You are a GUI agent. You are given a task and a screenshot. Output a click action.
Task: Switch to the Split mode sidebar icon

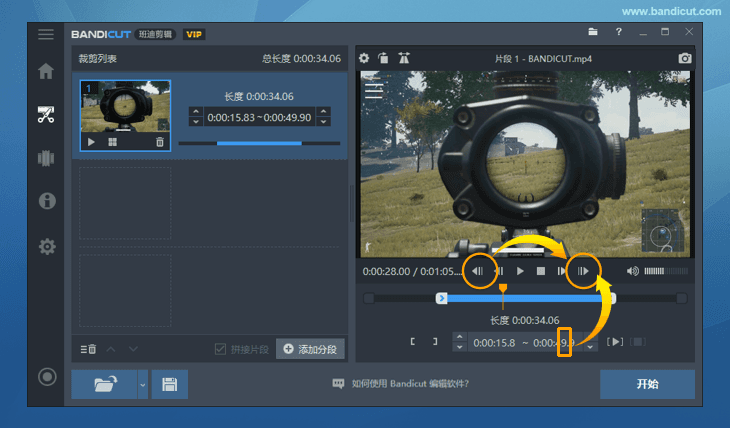[x=46, y=158]
